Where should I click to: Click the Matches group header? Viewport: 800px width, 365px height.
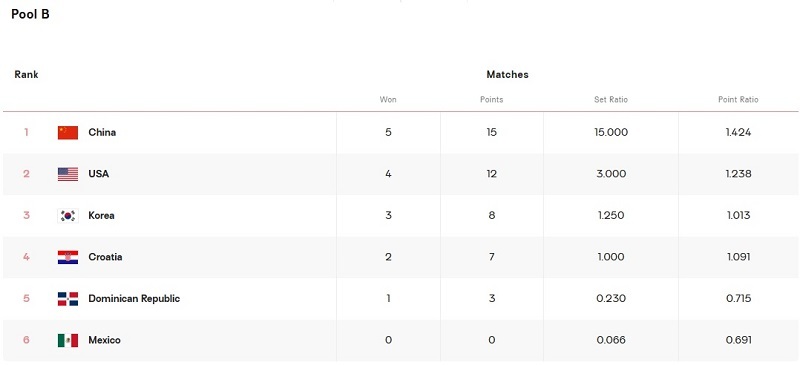tap(507, 75)
